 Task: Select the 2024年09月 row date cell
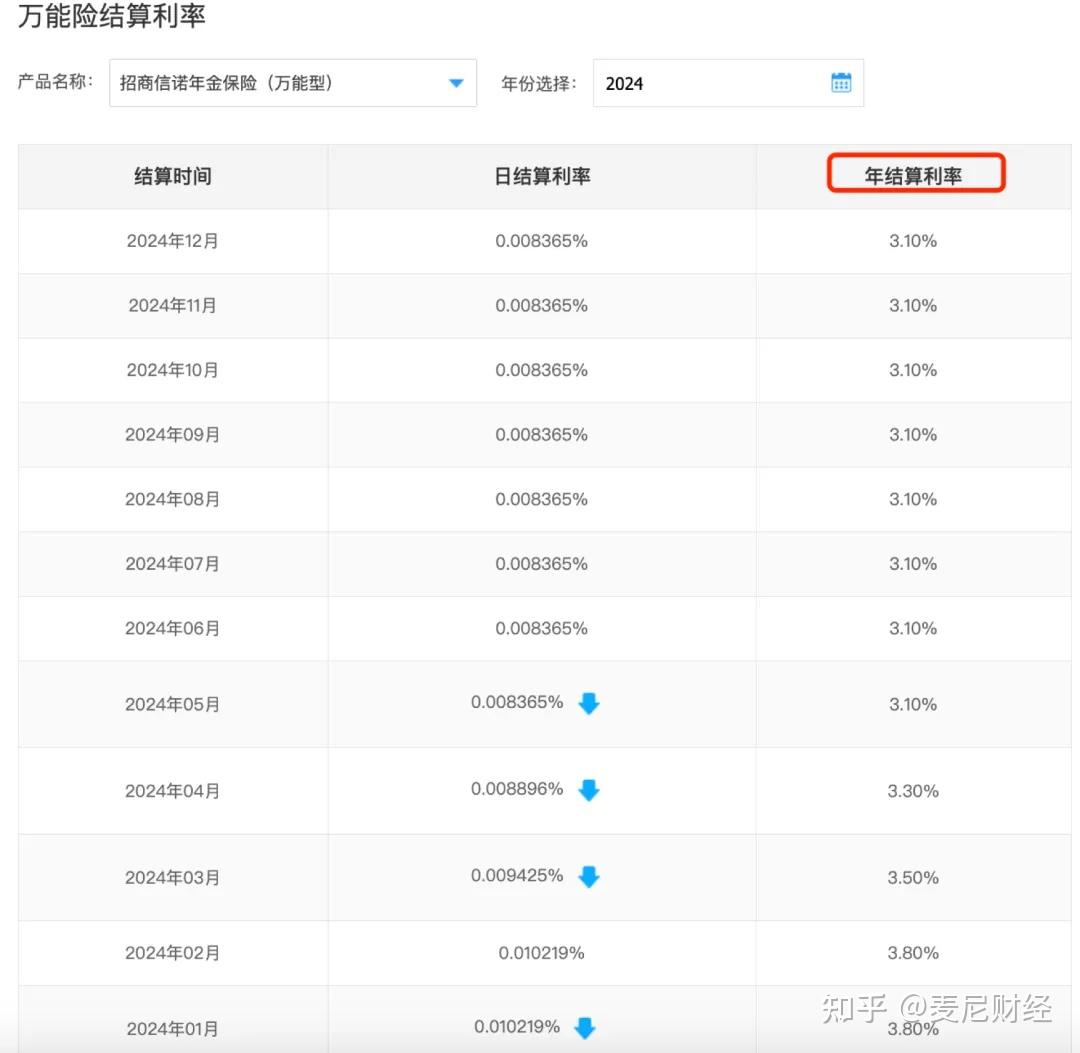(173, 435)
